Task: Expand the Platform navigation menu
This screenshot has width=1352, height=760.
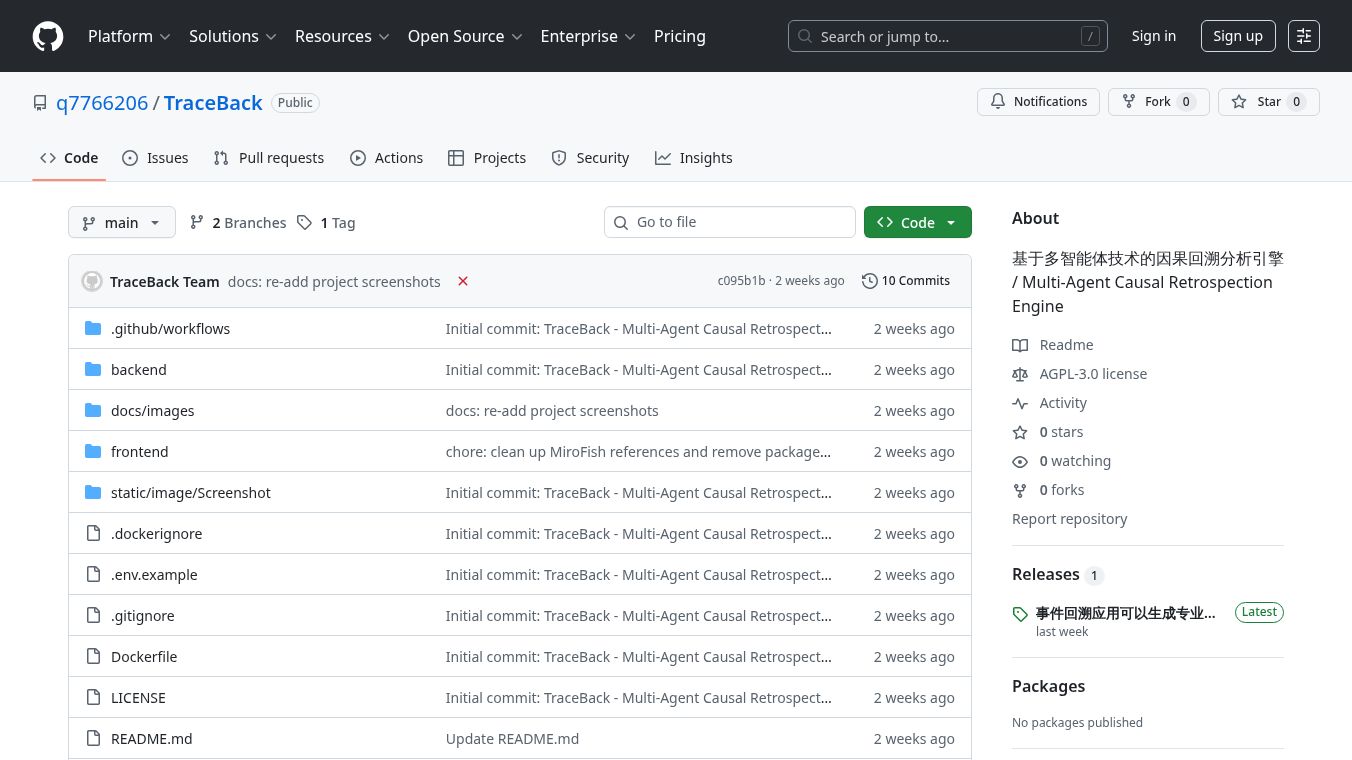Action: (129, 36)
